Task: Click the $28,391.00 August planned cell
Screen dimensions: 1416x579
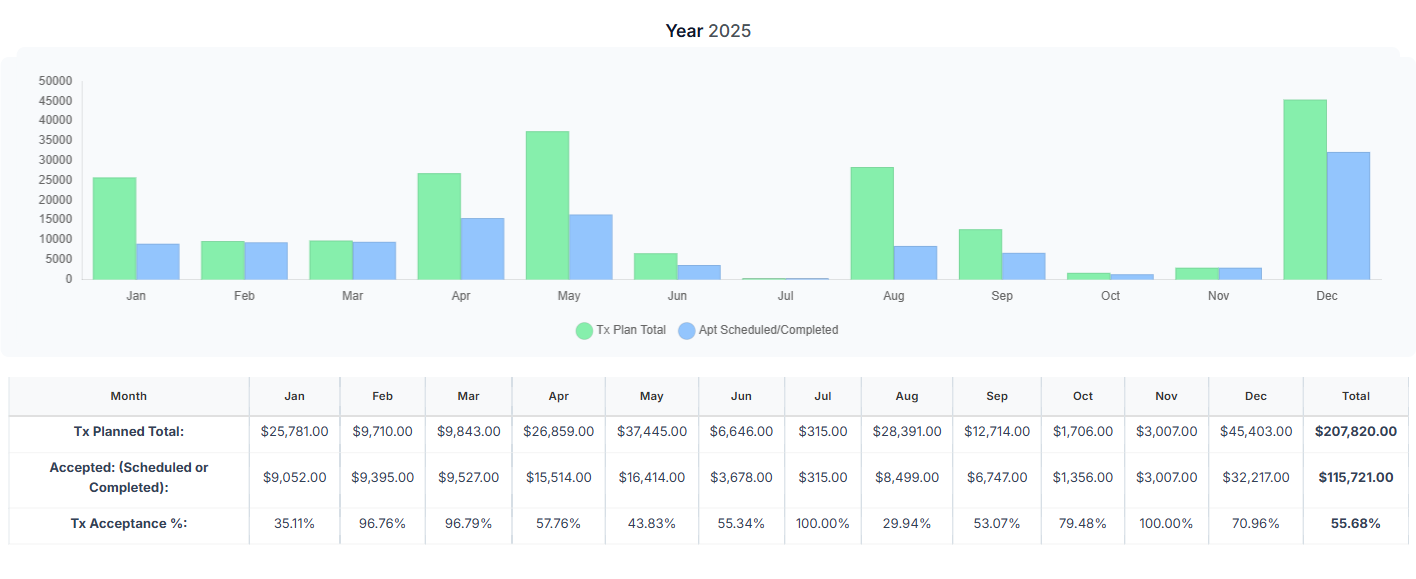Action: click(906, 432)
